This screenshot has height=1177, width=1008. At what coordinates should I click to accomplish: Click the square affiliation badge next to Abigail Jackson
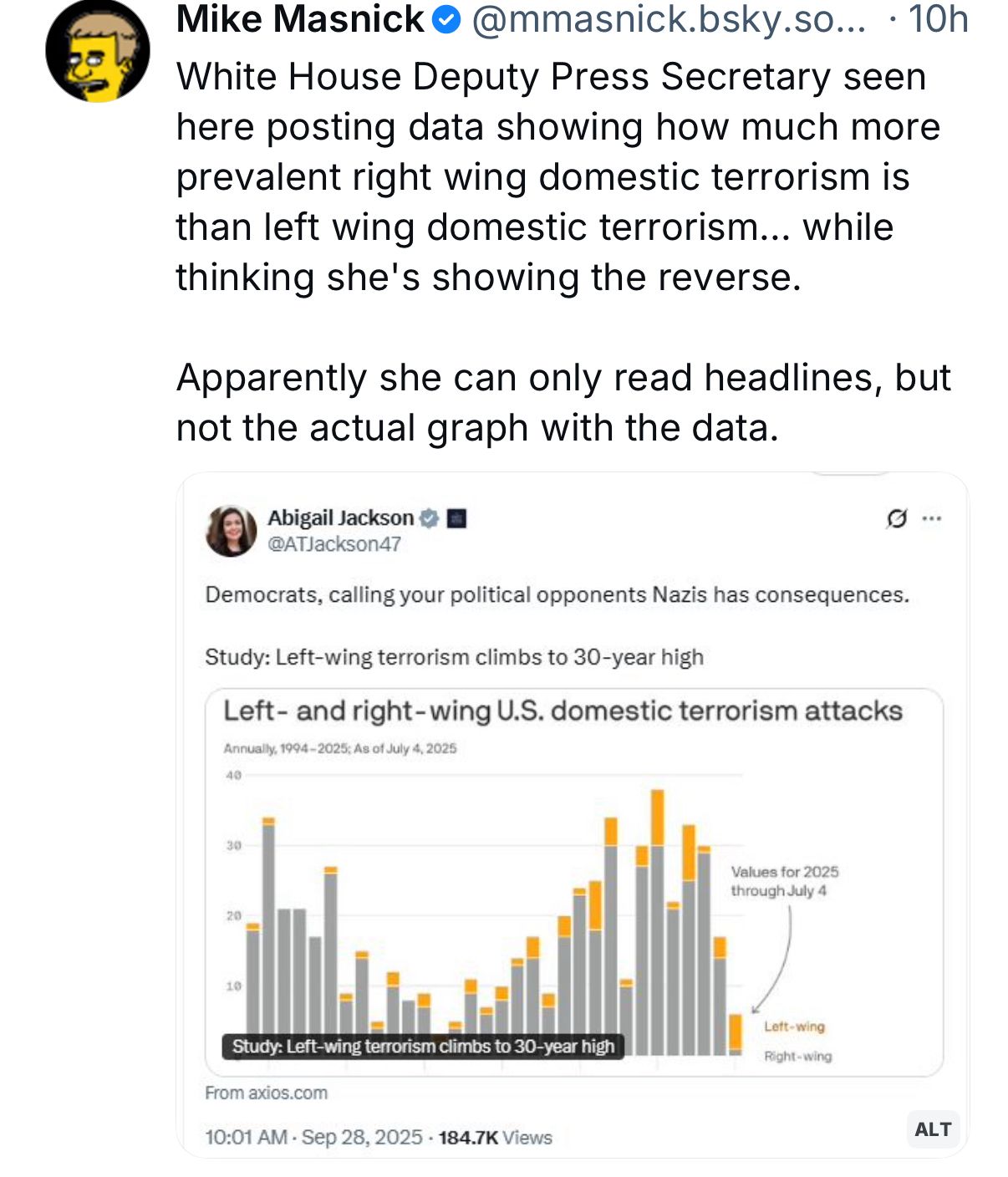coord(456,518)
